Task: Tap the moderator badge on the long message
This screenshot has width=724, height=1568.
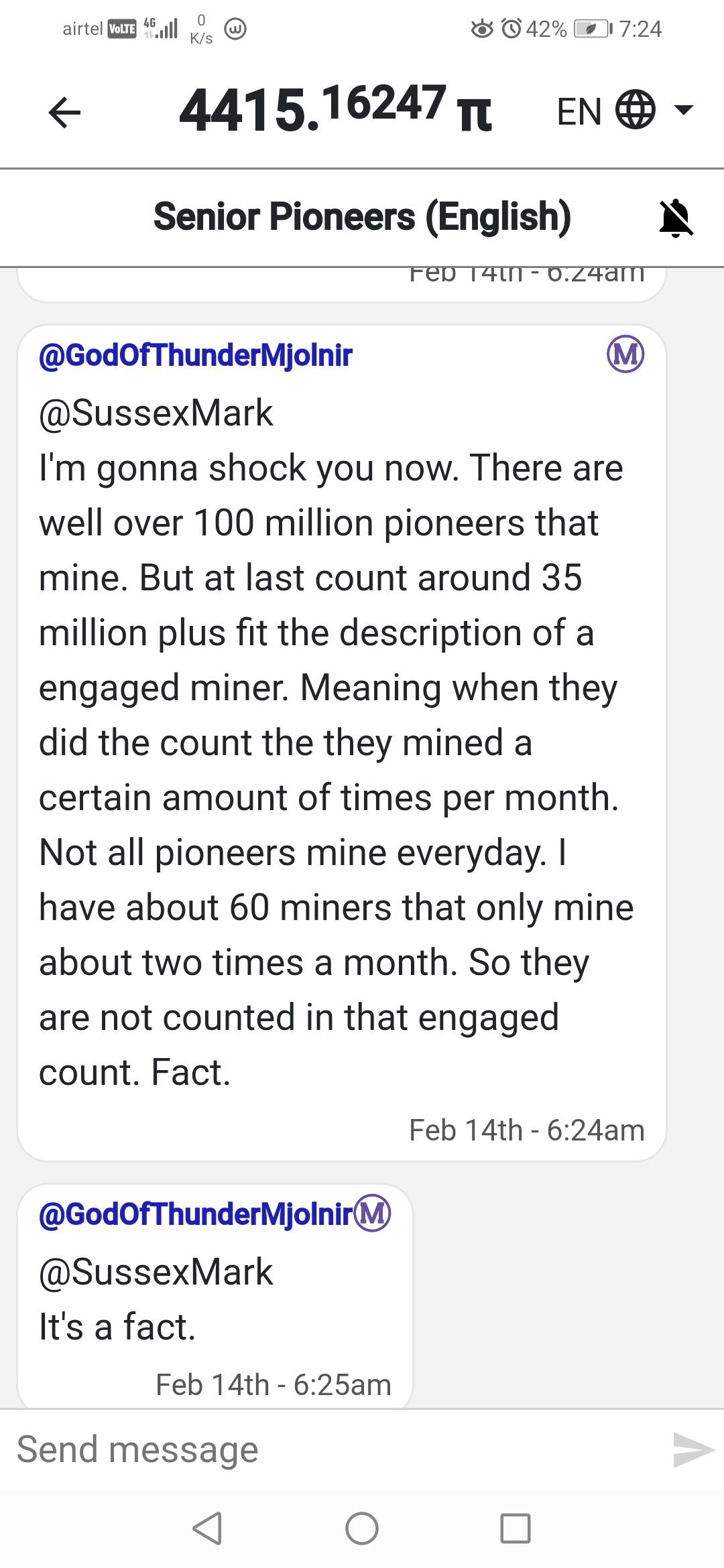Action: (625, 354)
